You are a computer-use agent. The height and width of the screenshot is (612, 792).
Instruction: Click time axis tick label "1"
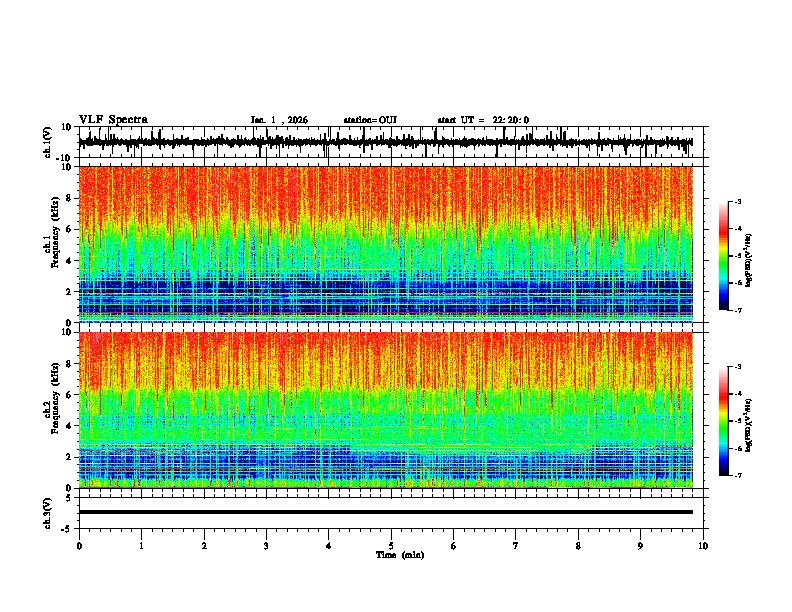141,546
